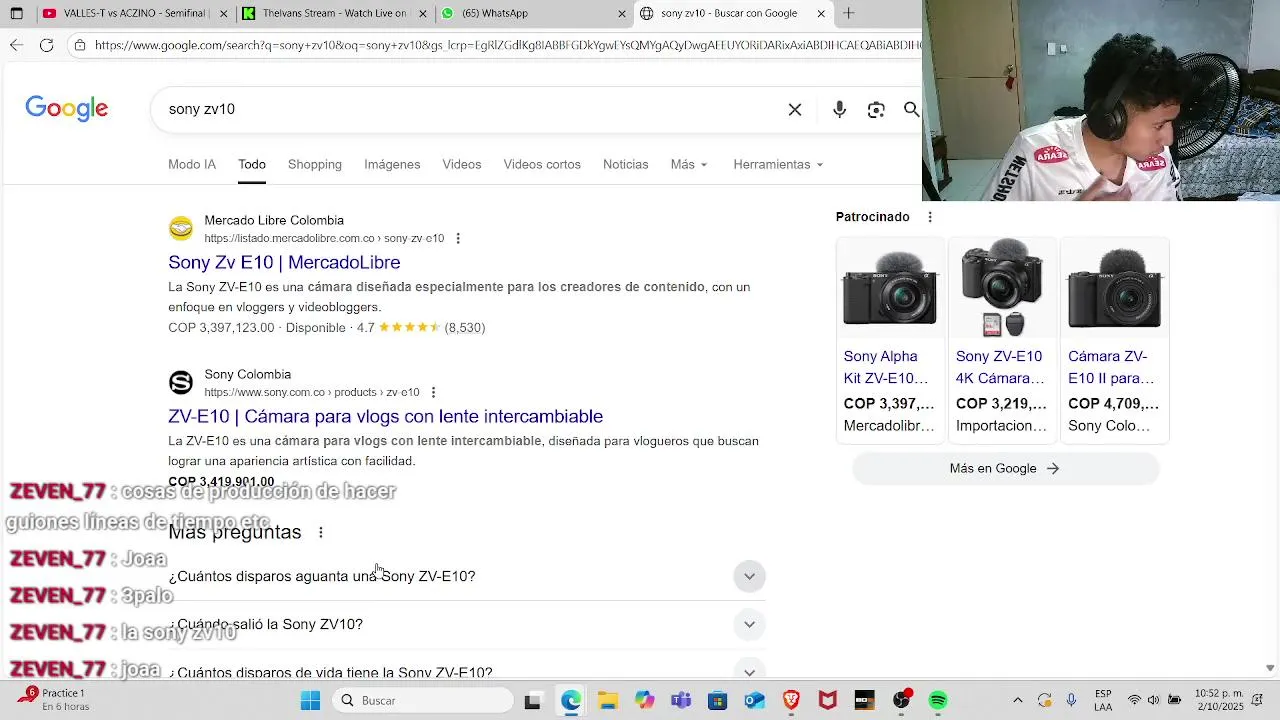1280x720 pixels.
Task: Open Microsoft Store from taskbar
Action: pyautogui.click(x=718, y=701)
